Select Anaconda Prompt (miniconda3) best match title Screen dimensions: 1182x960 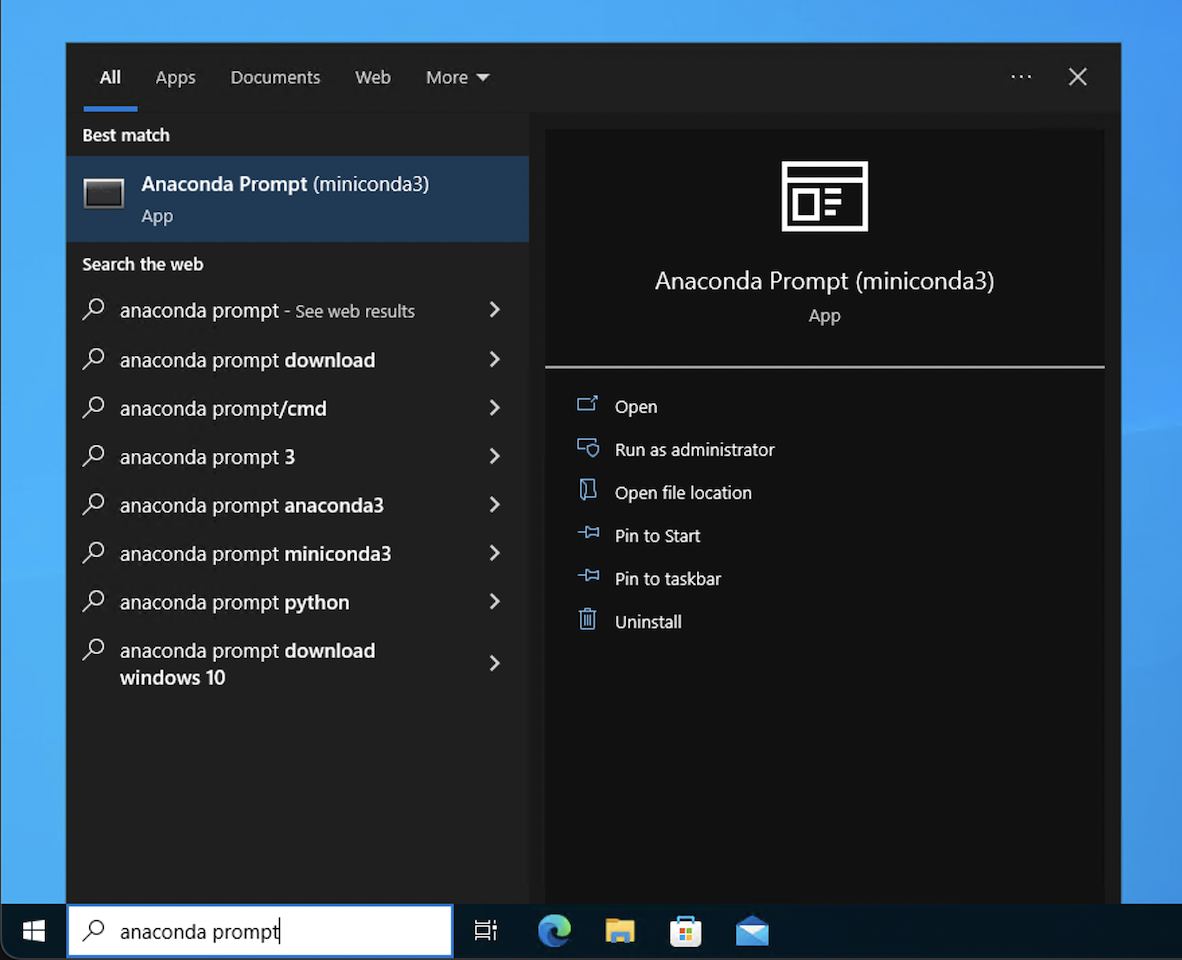coord(285,184)
